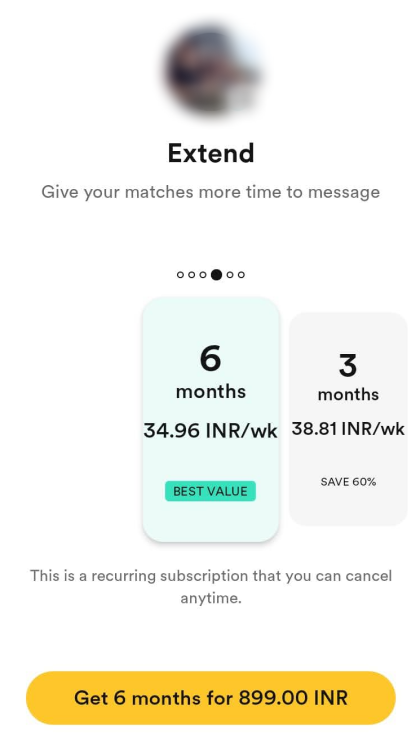Jump to the fifth carousel page dot
This screenshot has width=419, height=748.
pos(230,275)
